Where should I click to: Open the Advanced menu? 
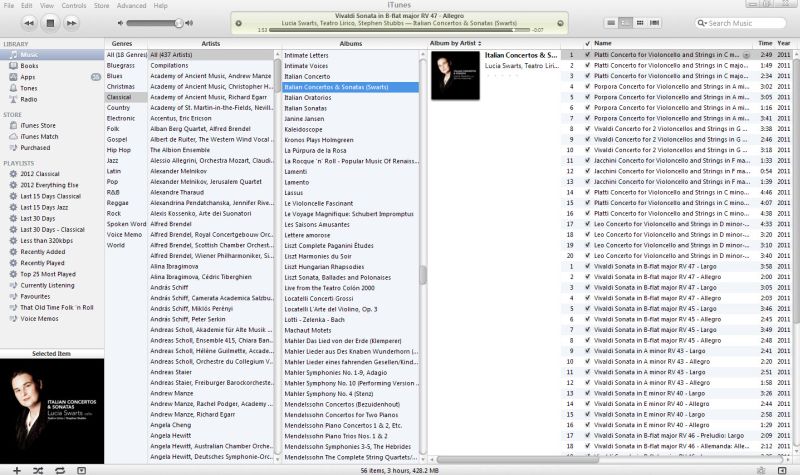click(131, 6)
